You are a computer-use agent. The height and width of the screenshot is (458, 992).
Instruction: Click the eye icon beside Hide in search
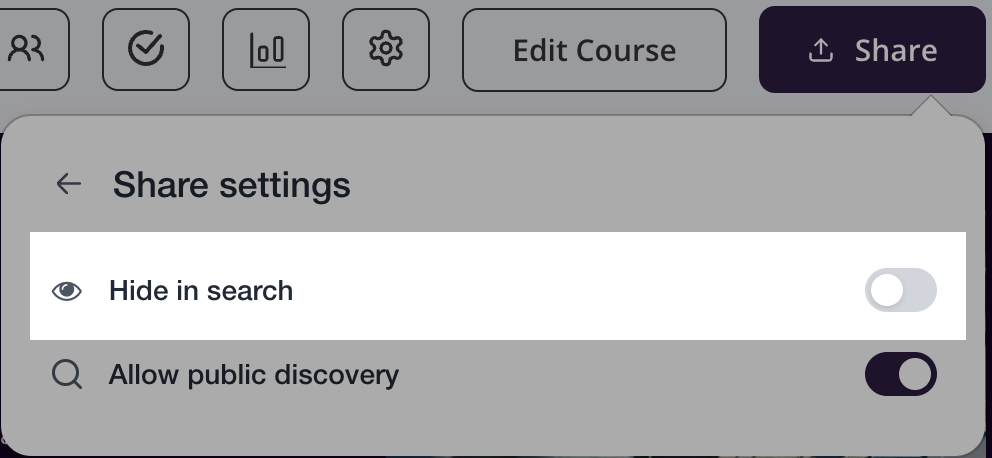[67, 291]
